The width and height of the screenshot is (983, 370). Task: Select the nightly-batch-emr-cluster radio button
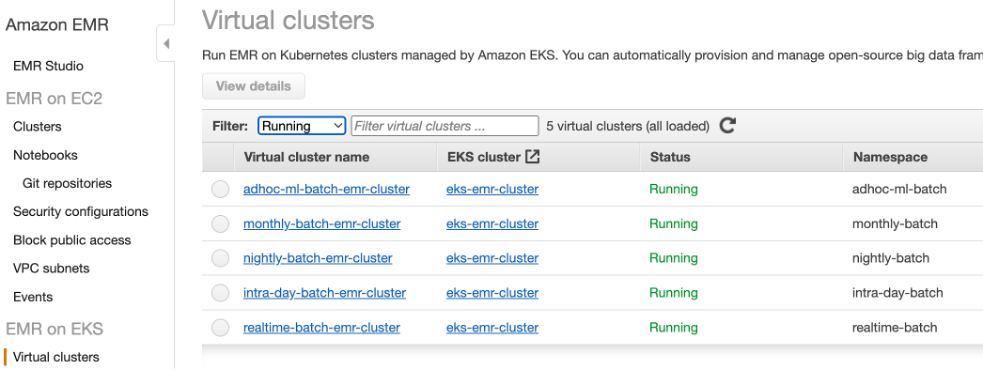pos(220,258)
